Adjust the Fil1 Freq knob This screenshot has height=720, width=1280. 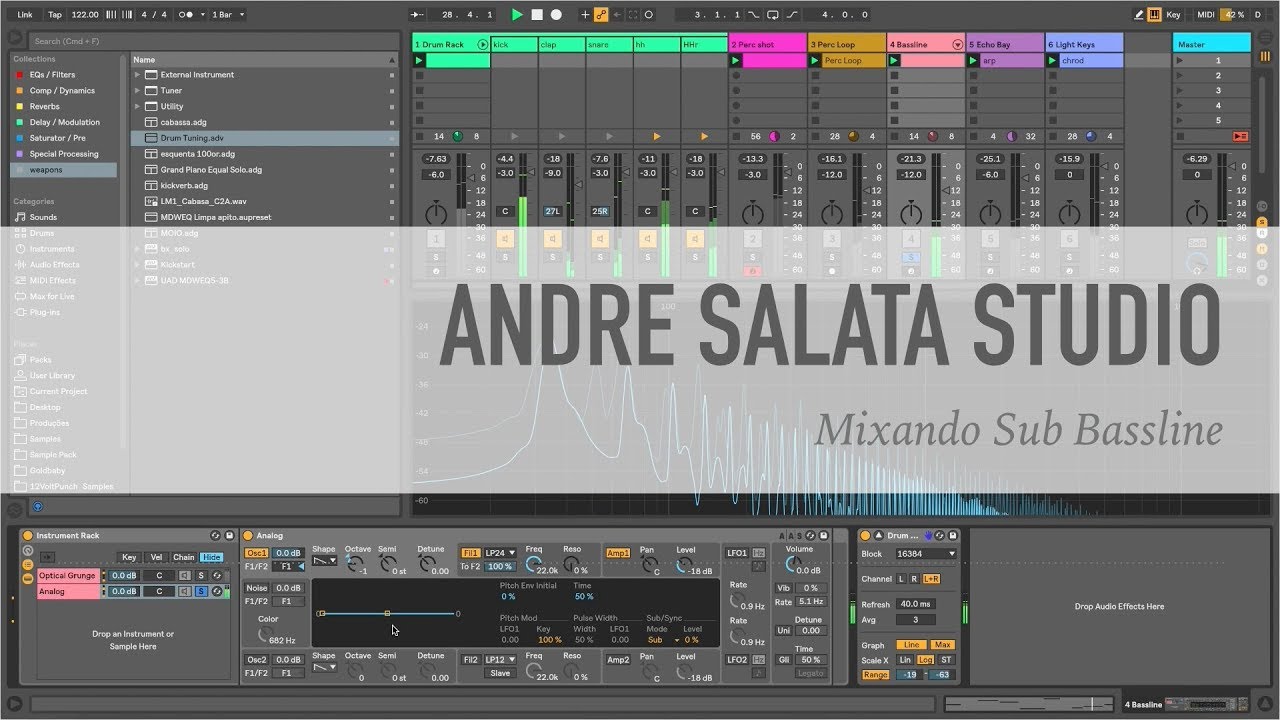point(534,566)
